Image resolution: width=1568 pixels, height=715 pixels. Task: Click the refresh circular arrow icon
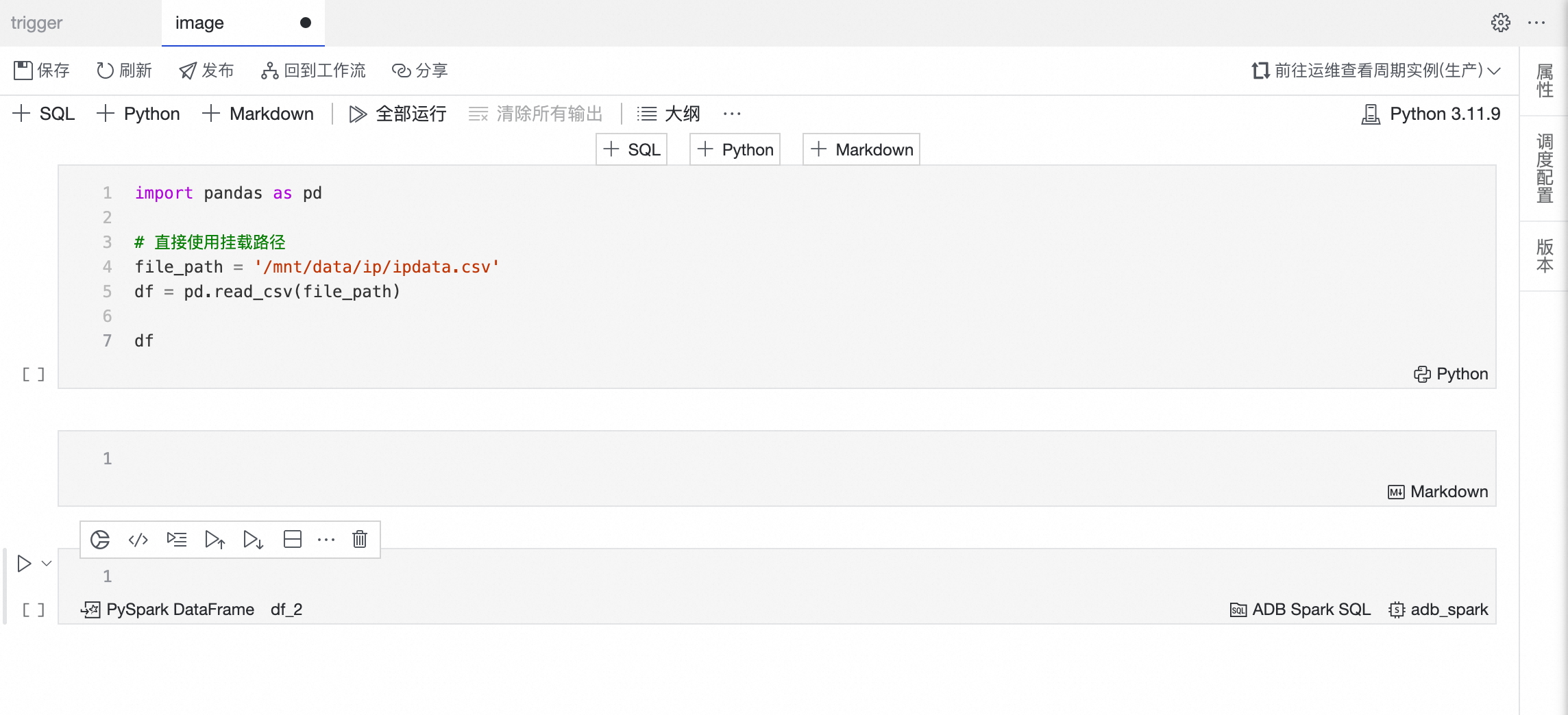tap(105, 71)
